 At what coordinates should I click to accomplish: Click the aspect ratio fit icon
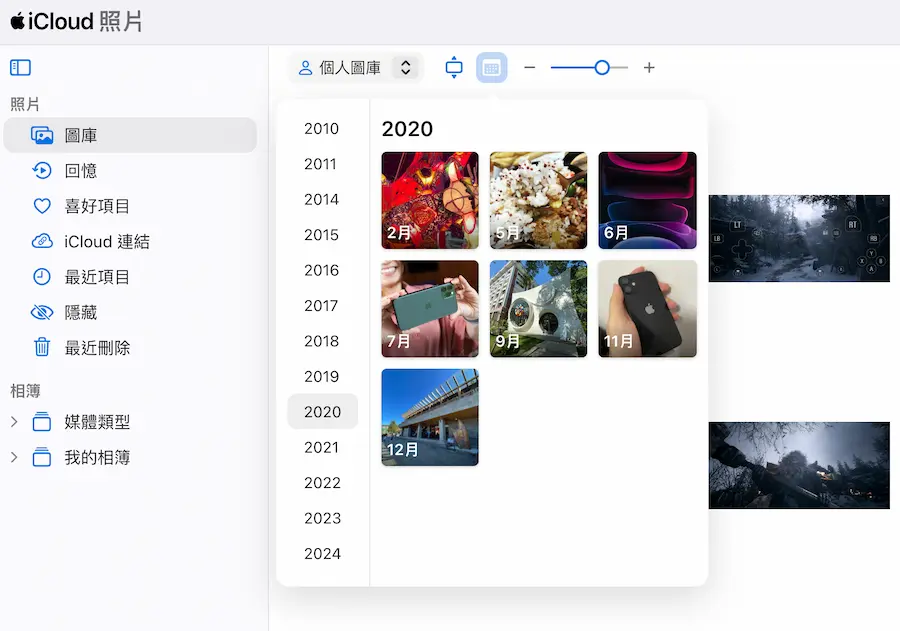coord(454,68)
